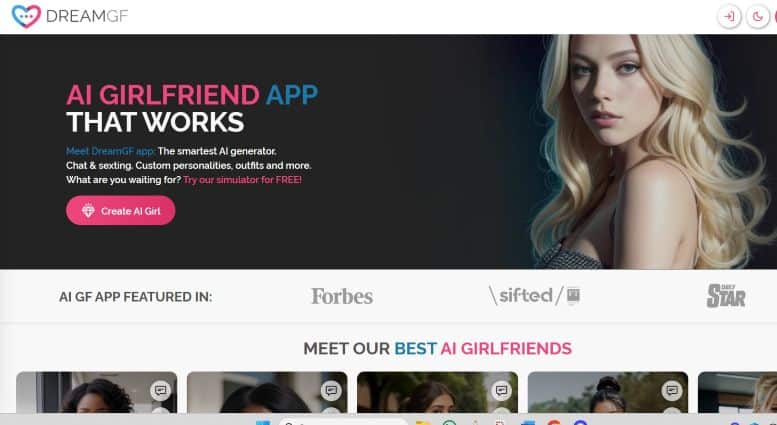Open chat icon on fourth girlfriend card

[672, 391]
